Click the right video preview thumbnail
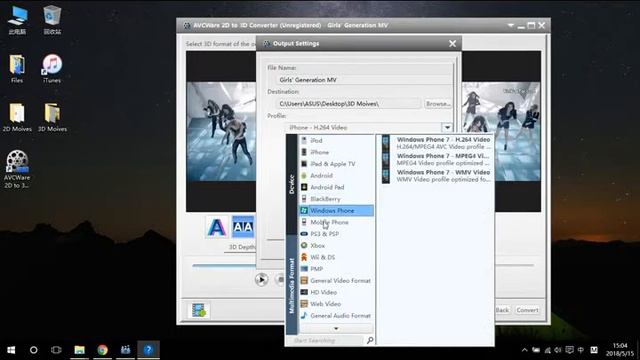This screenshot has height=360, width=640. coord(501,131)
